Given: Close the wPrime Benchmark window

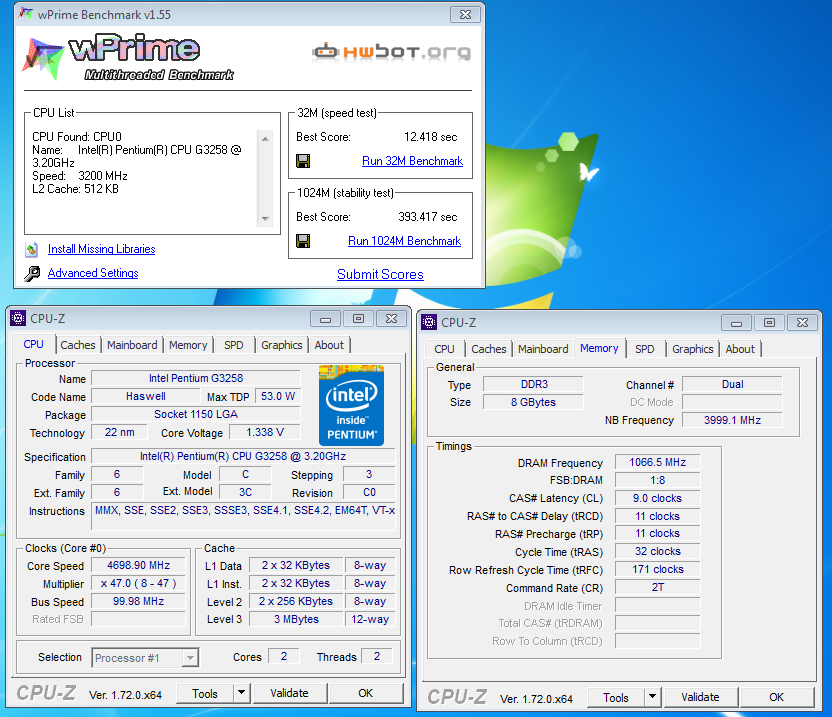Looking at the screenshot, I should point(465,14).
